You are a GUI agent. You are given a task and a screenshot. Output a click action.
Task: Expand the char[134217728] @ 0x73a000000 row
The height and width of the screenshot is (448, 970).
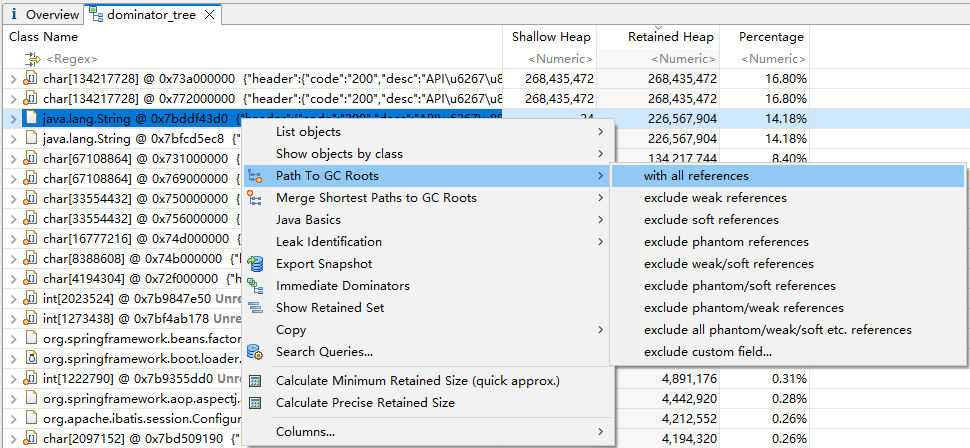[x=14, y=79]
